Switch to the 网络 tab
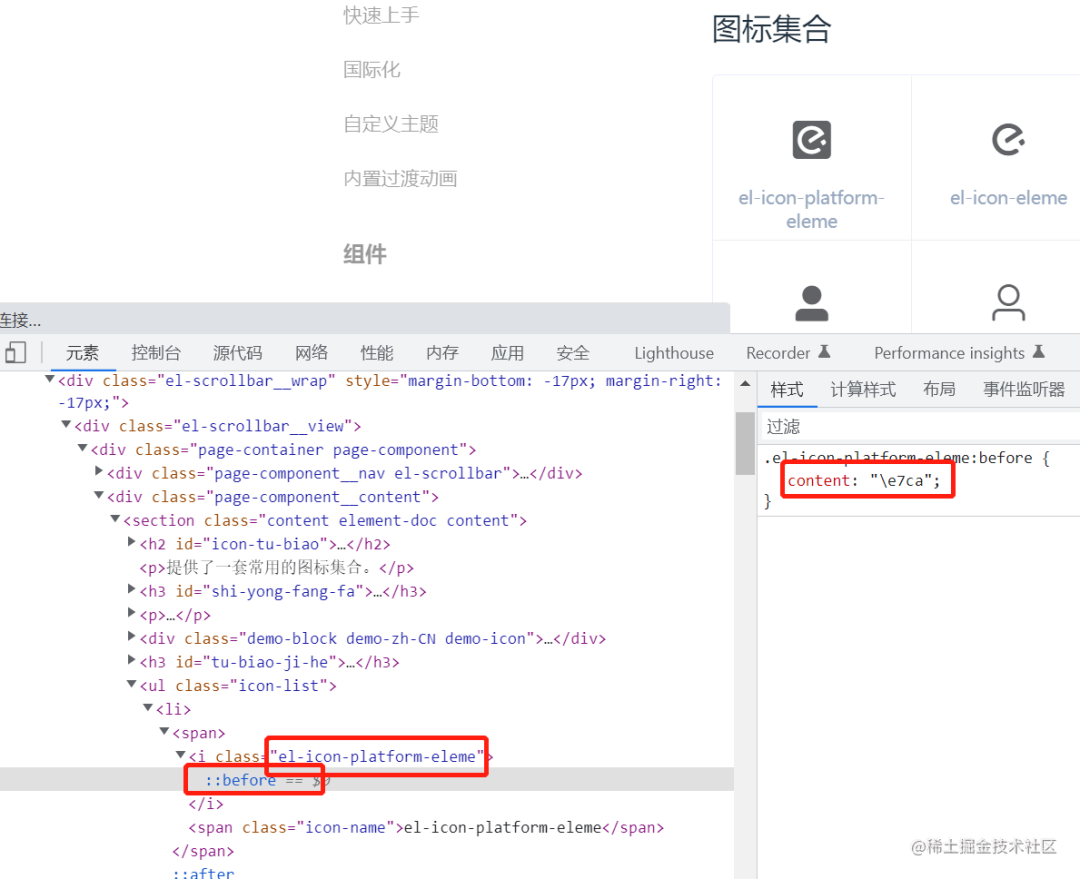The image size is (1080, 879). (x=311, y=353)
